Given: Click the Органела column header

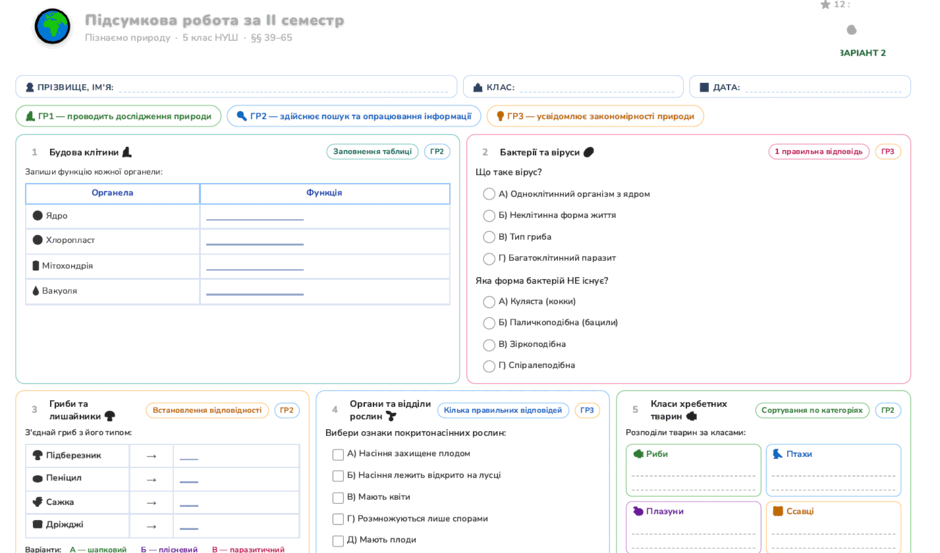Looking at the screenshot, I should [x=112, y=193].
